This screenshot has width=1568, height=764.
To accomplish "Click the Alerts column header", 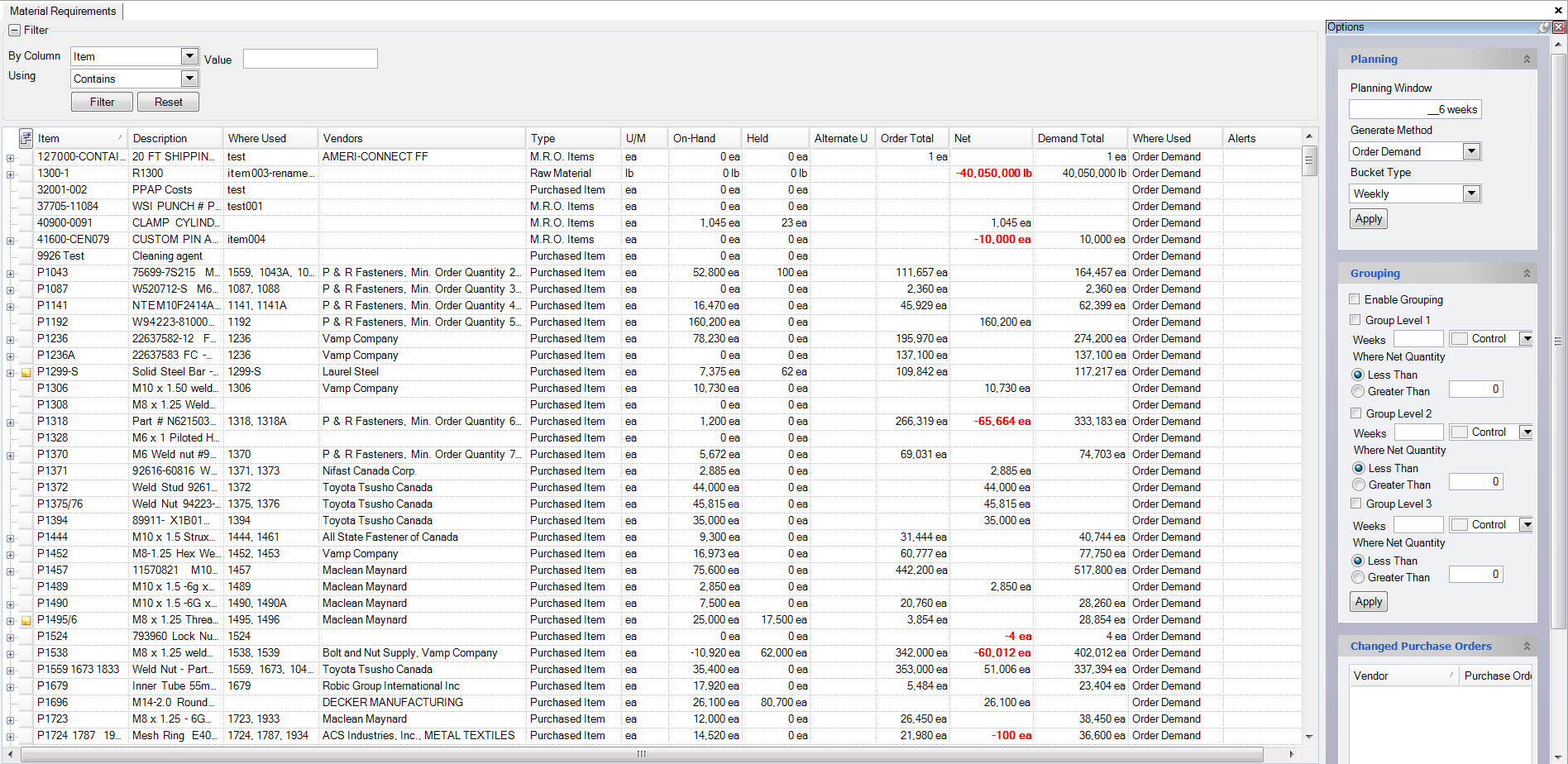I will (1262, 138).
